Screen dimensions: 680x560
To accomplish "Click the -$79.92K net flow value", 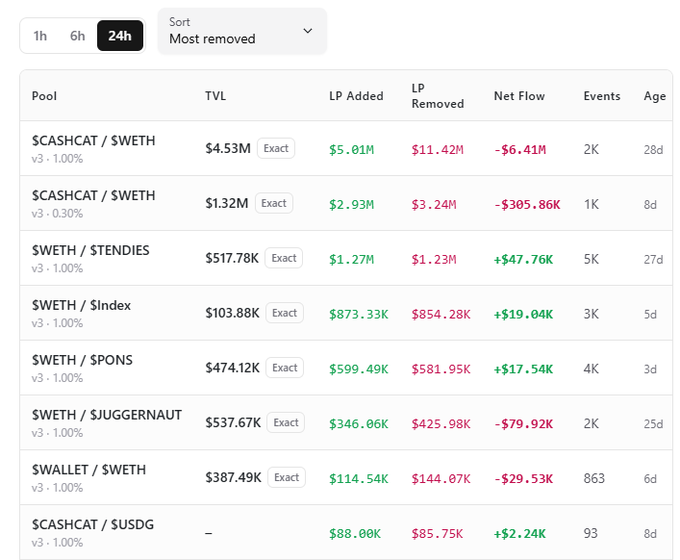I will [523, 424].
